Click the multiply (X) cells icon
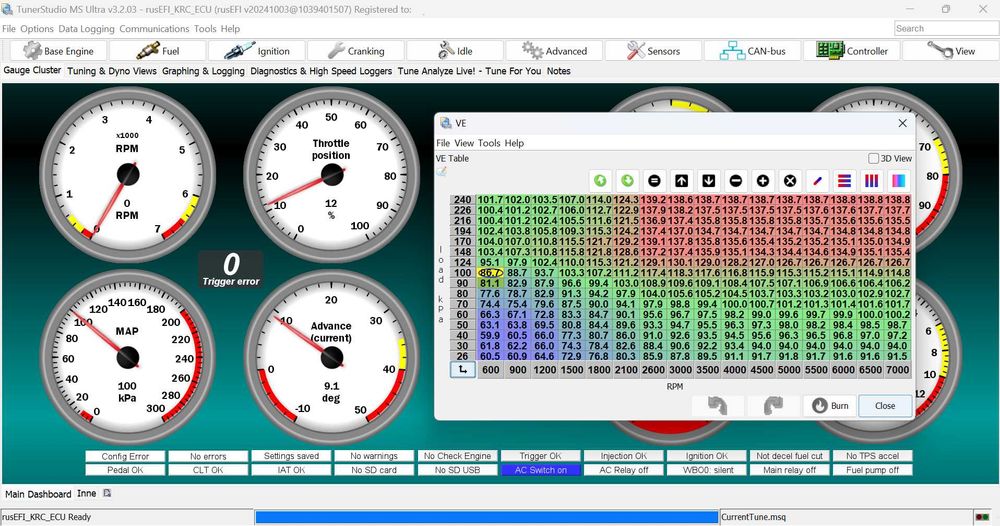 tap(790, 181)
